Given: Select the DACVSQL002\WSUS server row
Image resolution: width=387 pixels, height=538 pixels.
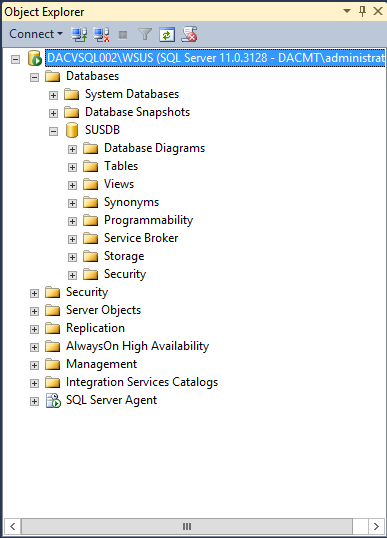Looking at the screenshot, I should click(x=215, y=58).
